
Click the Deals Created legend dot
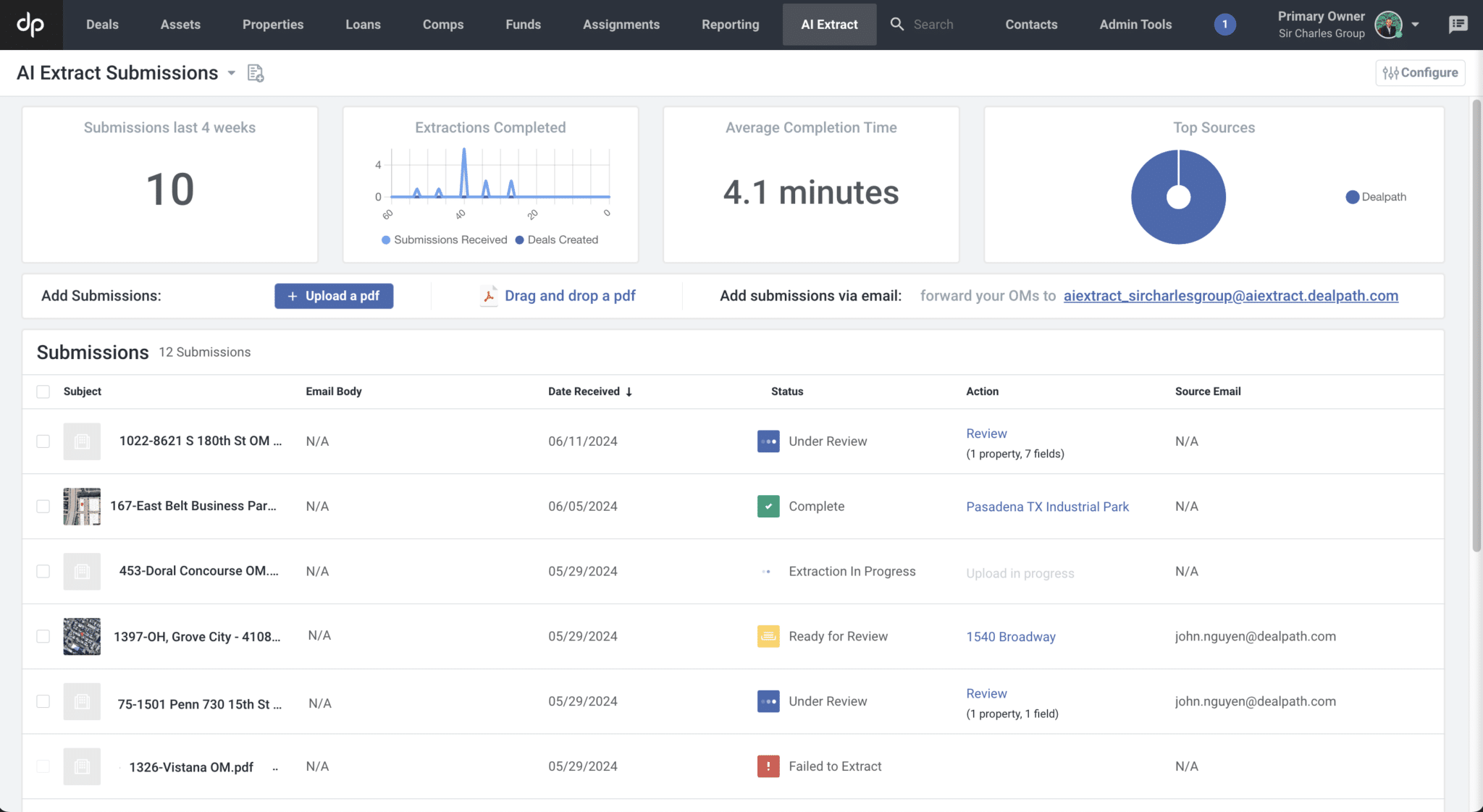[519, 240]
